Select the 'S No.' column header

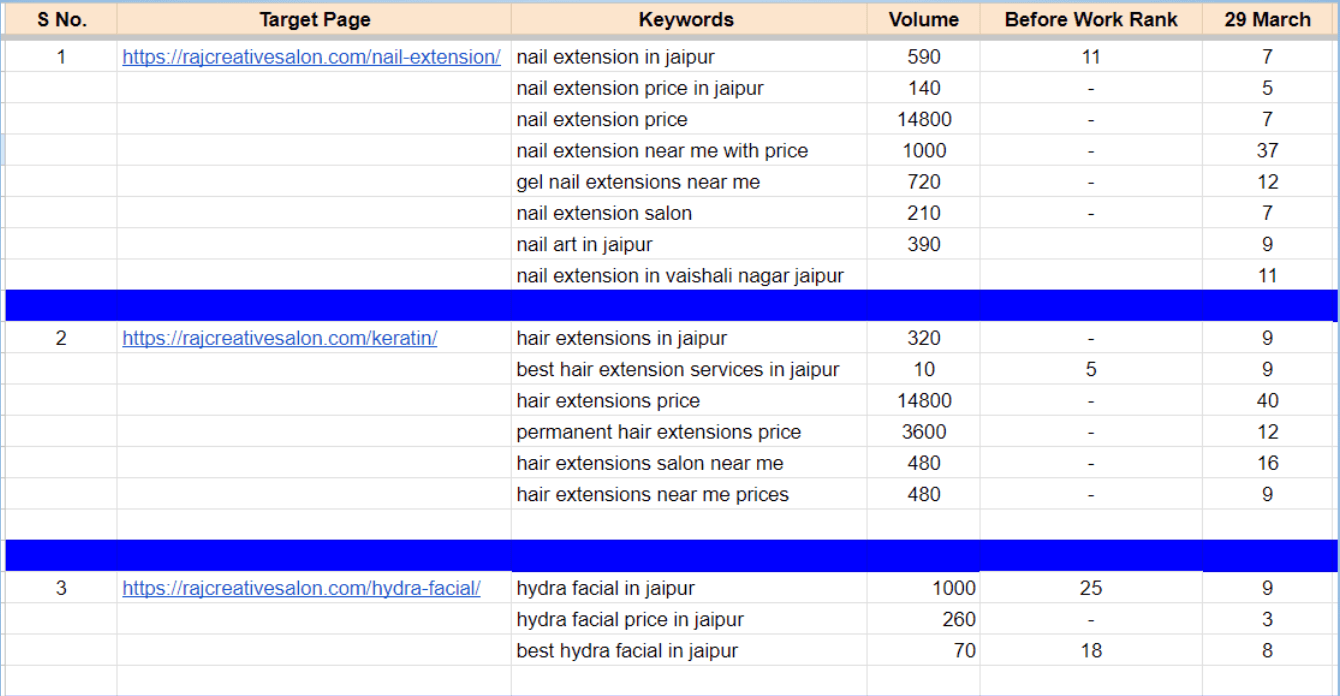(x=61, y=20)
